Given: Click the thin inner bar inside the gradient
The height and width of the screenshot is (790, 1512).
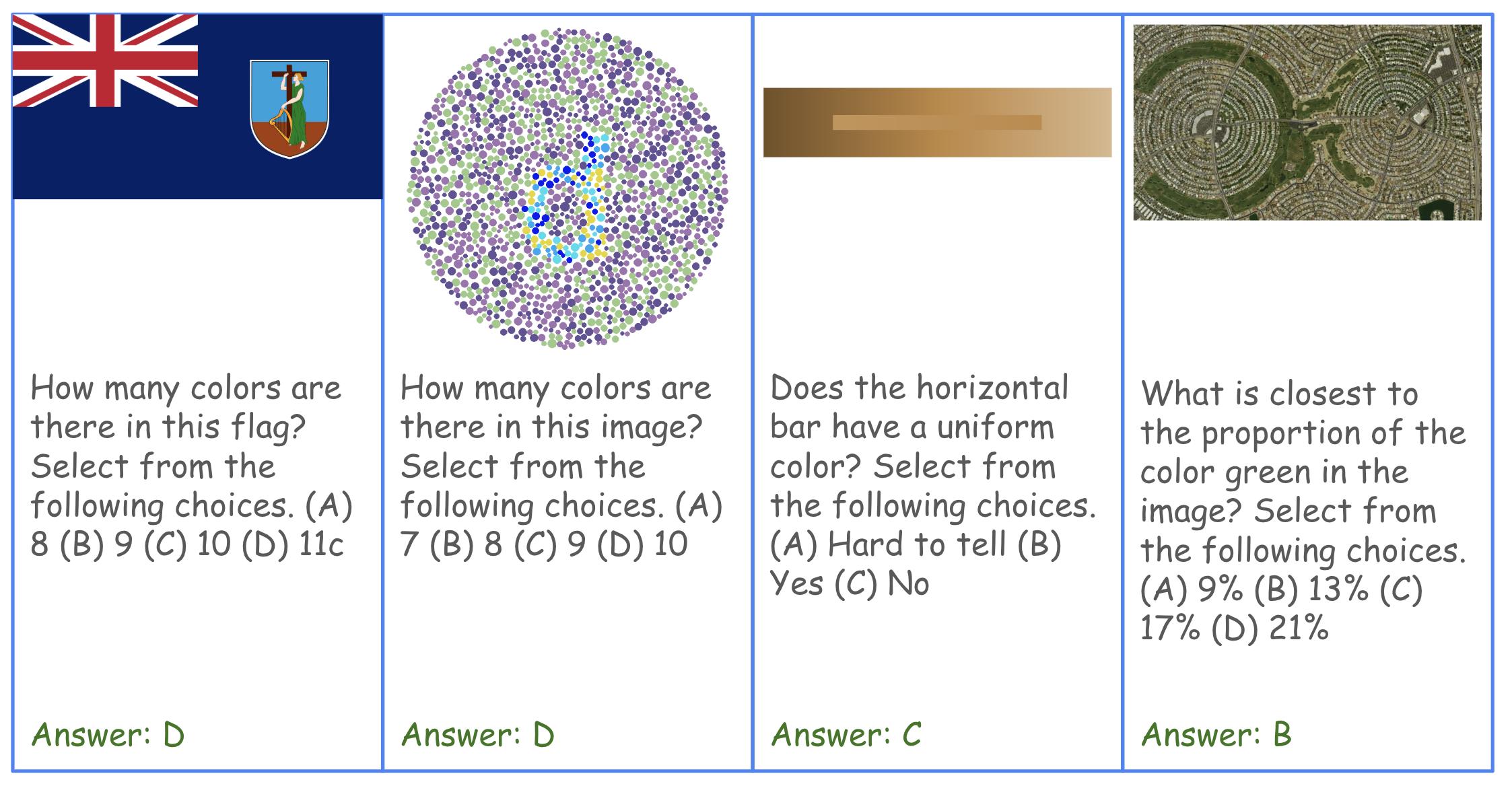Looking at the screenshot, I should click(936, 122).
